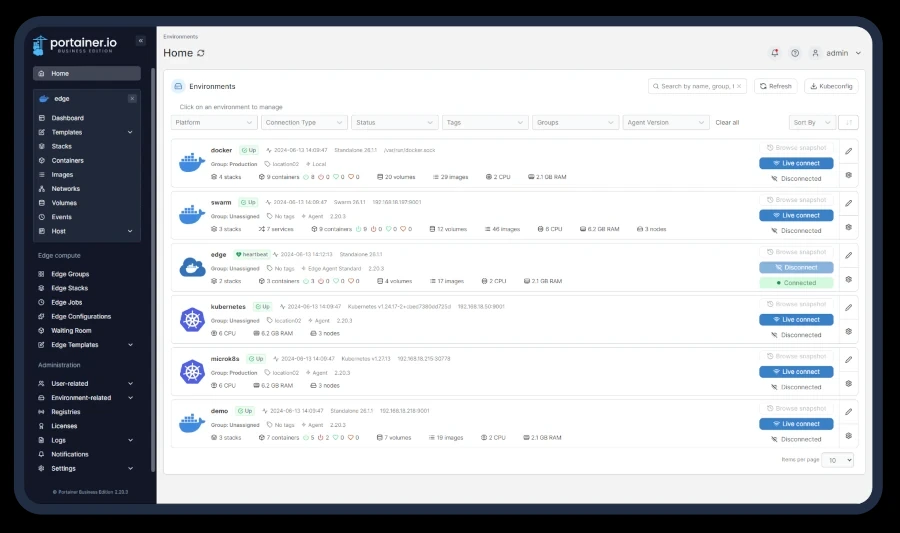Open the notifications bell icon
The image size is (900, 533).
[775, 53]
